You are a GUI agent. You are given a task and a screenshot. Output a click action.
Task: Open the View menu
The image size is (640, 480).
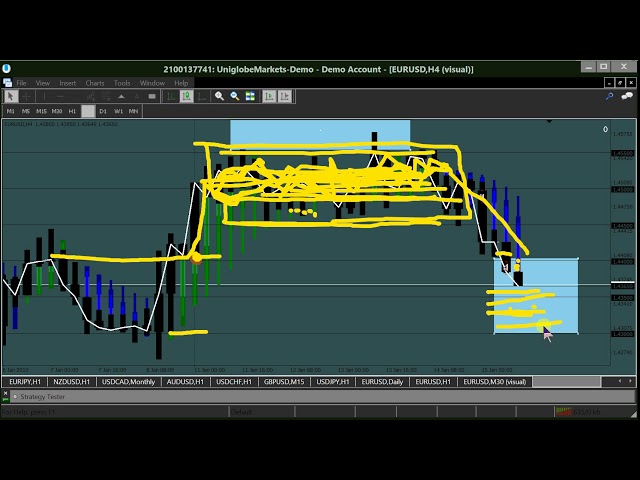click(43, 83)
